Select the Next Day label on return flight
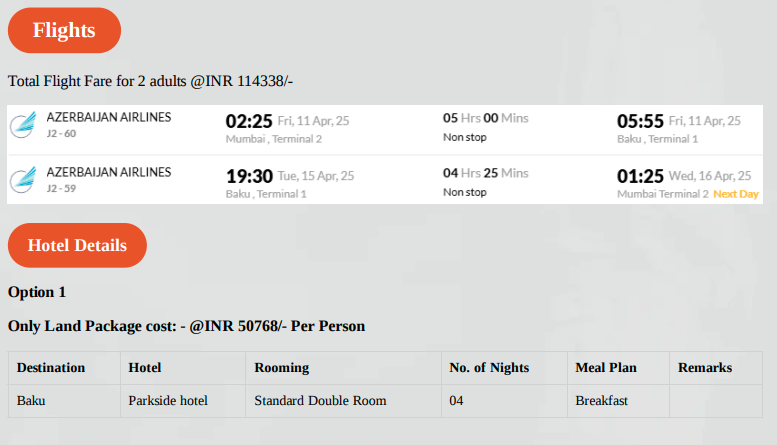 pyautogui.click(x=736, y=194)
